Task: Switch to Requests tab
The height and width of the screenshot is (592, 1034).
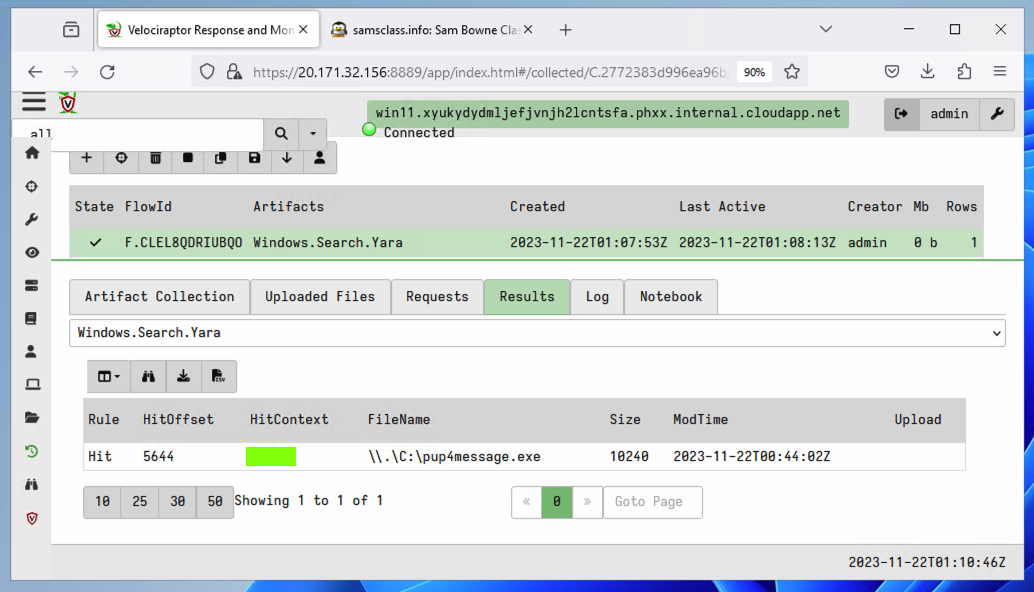Action: click(x=437, y=297)
